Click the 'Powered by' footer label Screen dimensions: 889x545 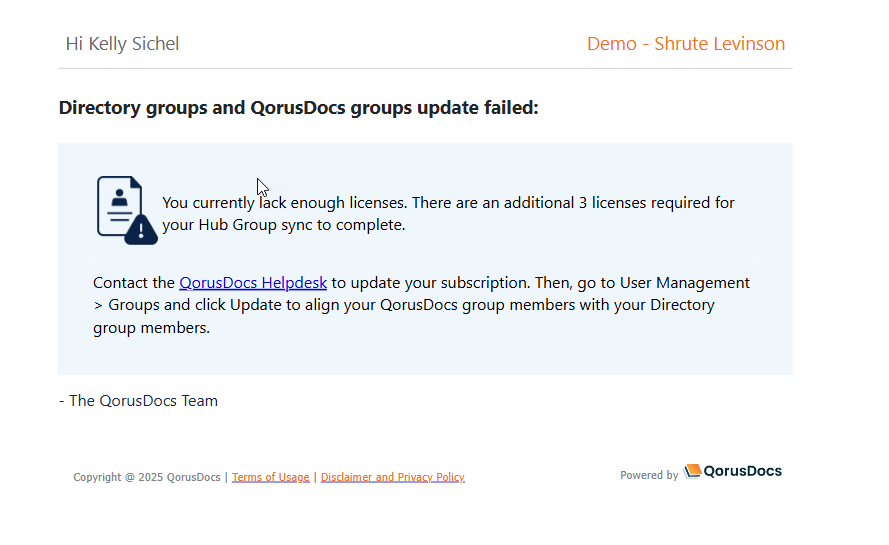click(x=648, y=475)
